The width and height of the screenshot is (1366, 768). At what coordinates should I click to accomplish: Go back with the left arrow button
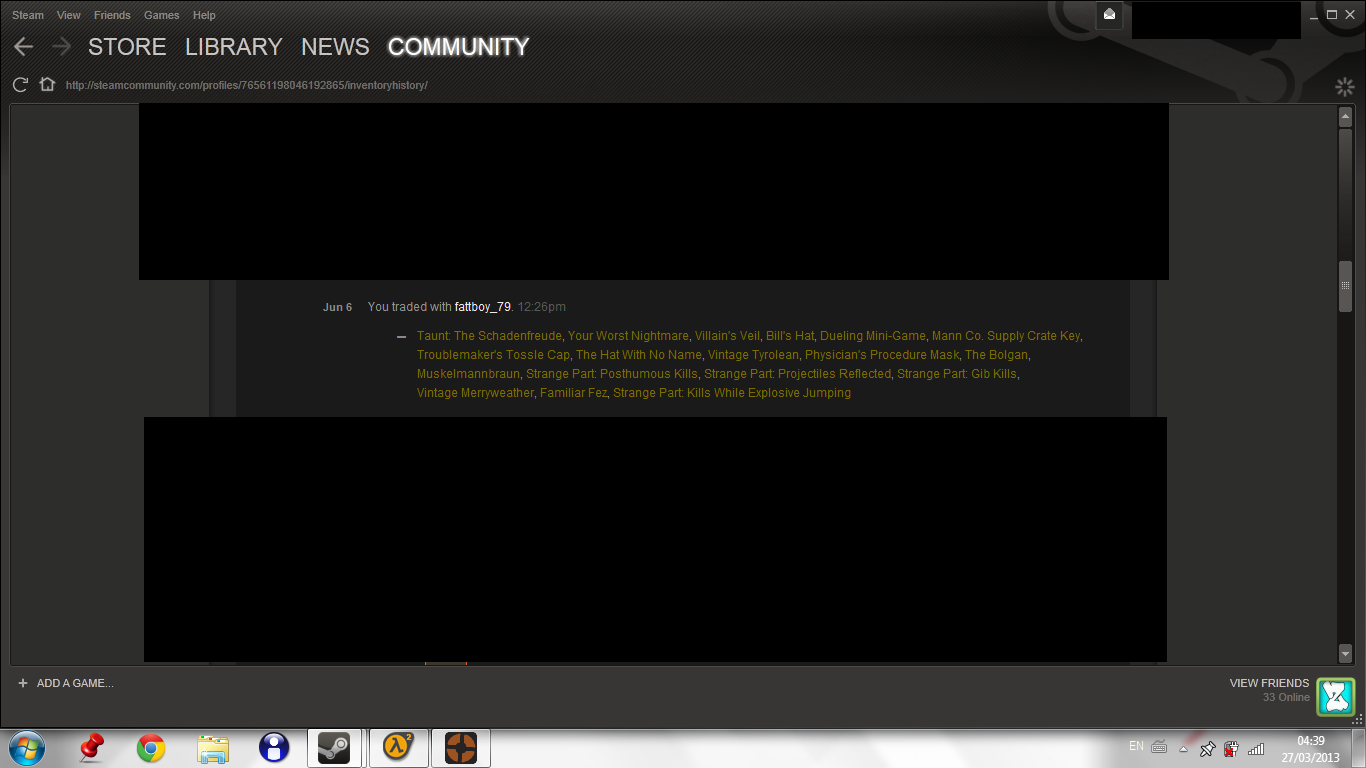tap(24, 47)
